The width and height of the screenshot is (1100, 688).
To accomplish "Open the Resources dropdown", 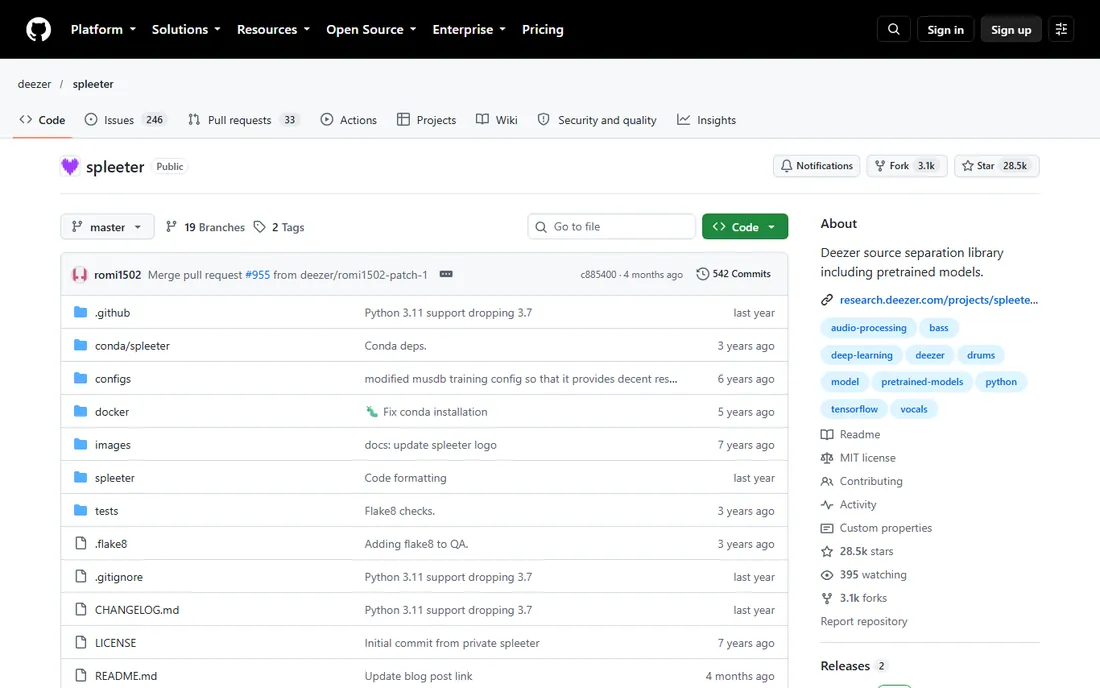I will [x=273, y=29].
